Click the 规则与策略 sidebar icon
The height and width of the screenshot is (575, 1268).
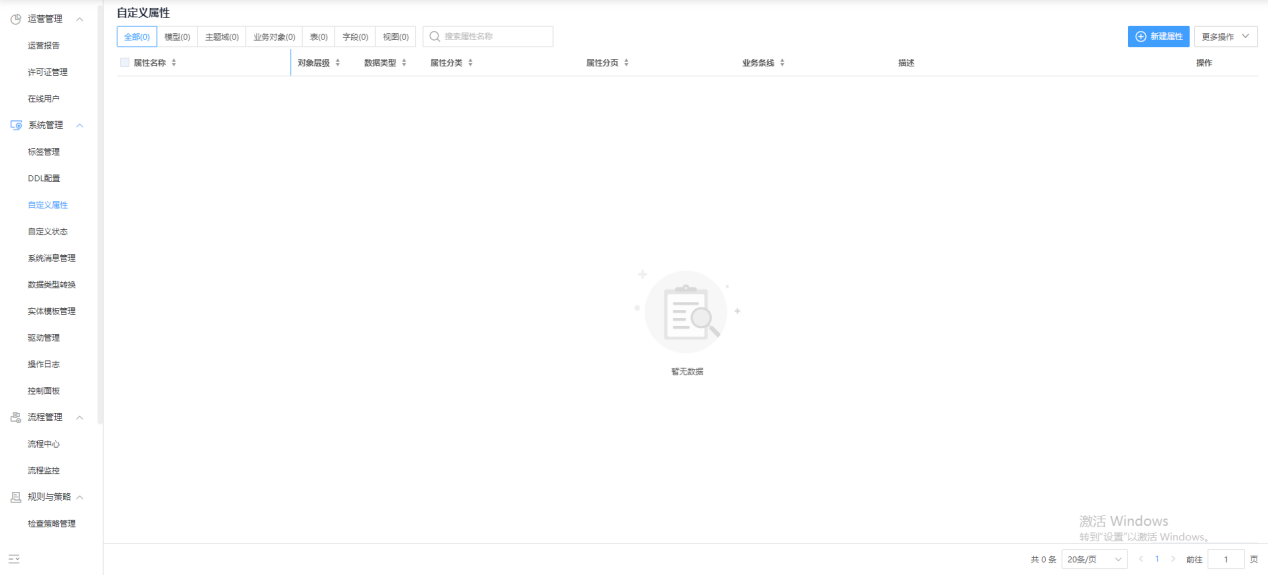15,497
